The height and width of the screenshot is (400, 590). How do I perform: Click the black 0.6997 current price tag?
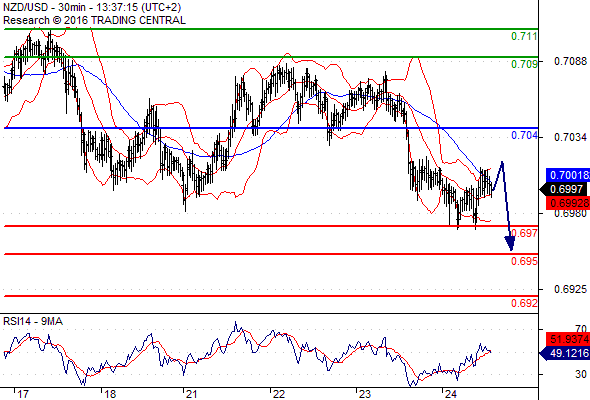(564, 189)
